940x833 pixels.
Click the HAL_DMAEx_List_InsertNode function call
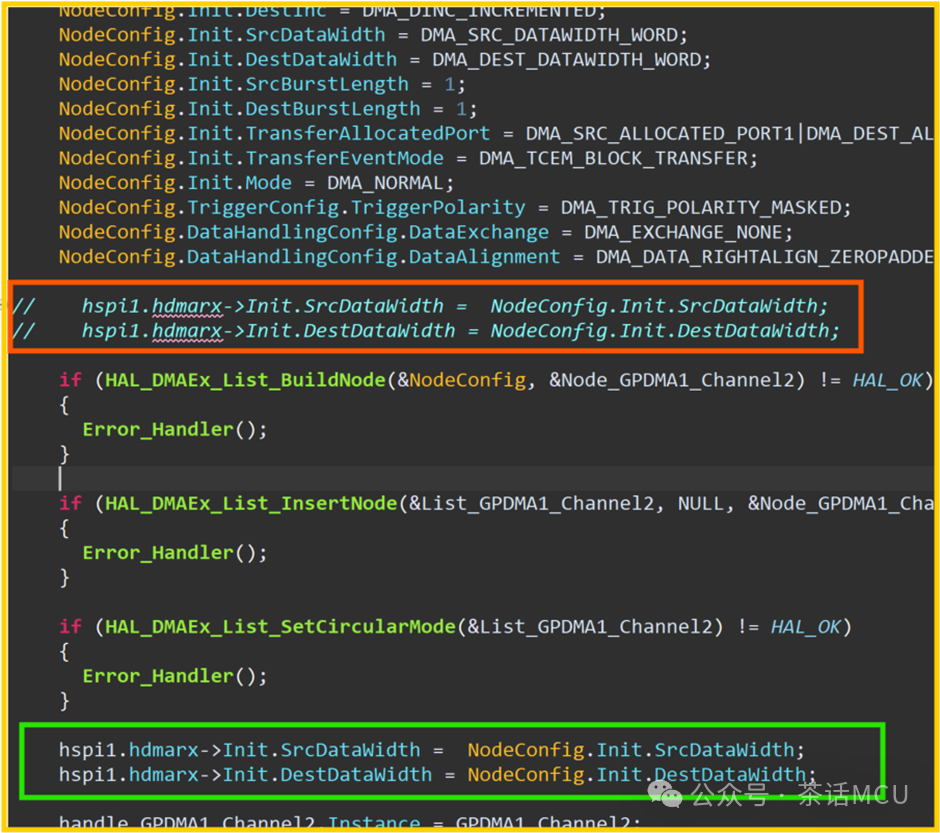(251, 503)
